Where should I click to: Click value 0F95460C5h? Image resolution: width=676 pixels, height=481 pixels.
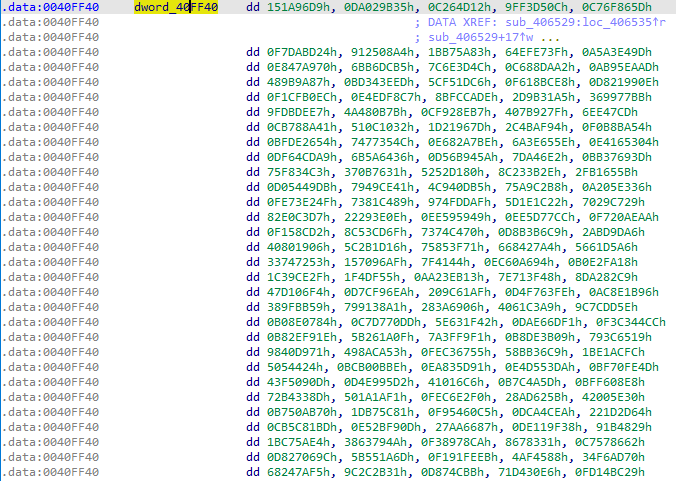(x=463, y=412)
